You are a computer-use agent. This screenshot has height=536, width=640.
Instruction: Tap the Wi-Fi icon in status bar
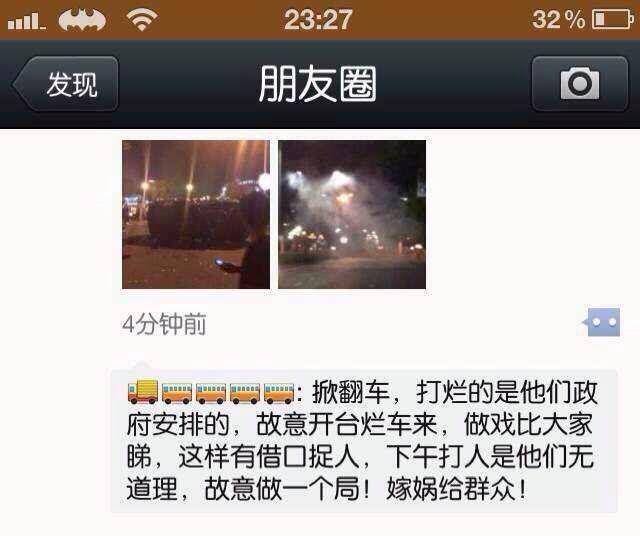(142, 20)
